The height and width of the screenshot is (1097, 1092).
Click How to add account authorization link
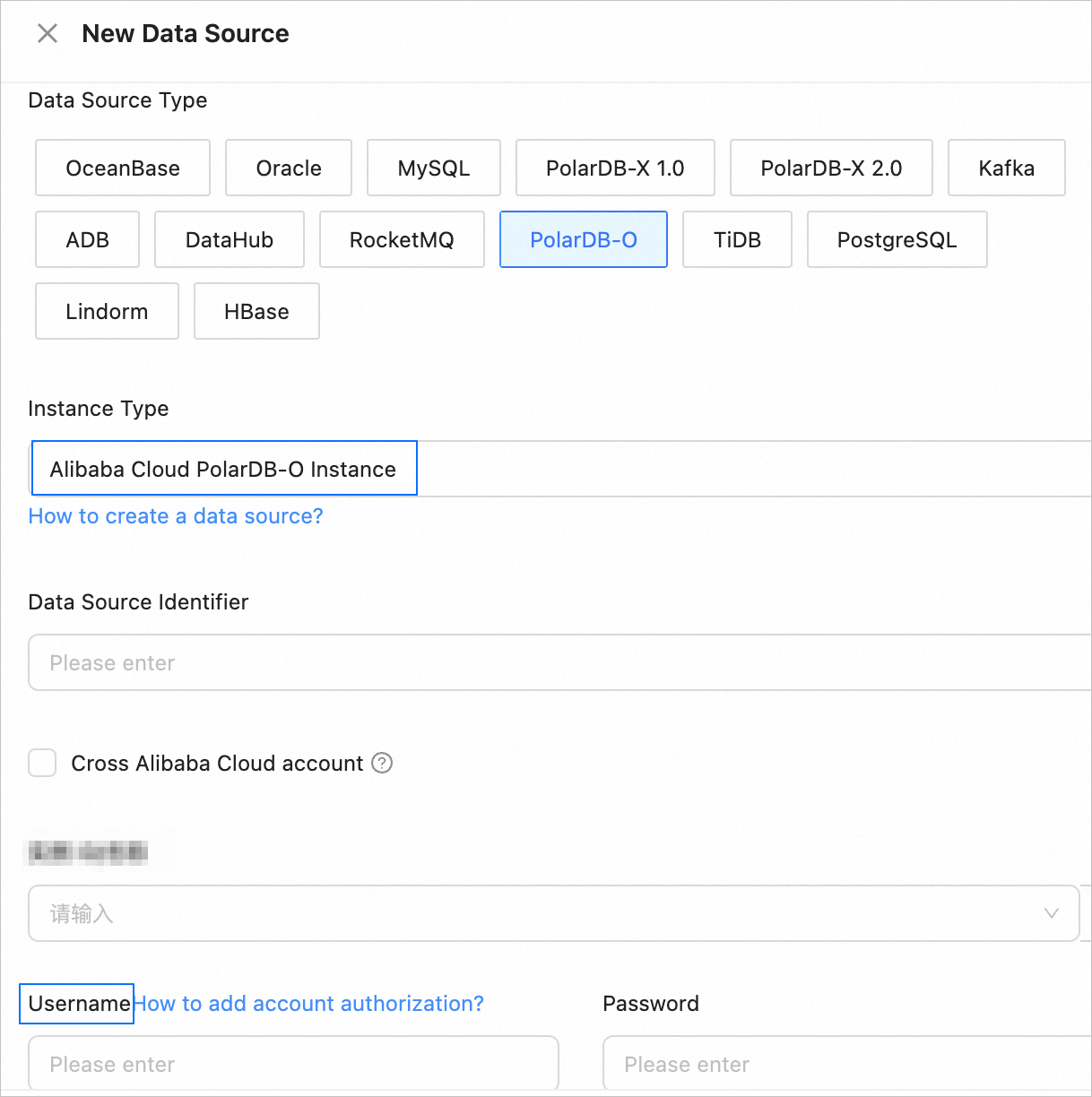pos(309,1003)
